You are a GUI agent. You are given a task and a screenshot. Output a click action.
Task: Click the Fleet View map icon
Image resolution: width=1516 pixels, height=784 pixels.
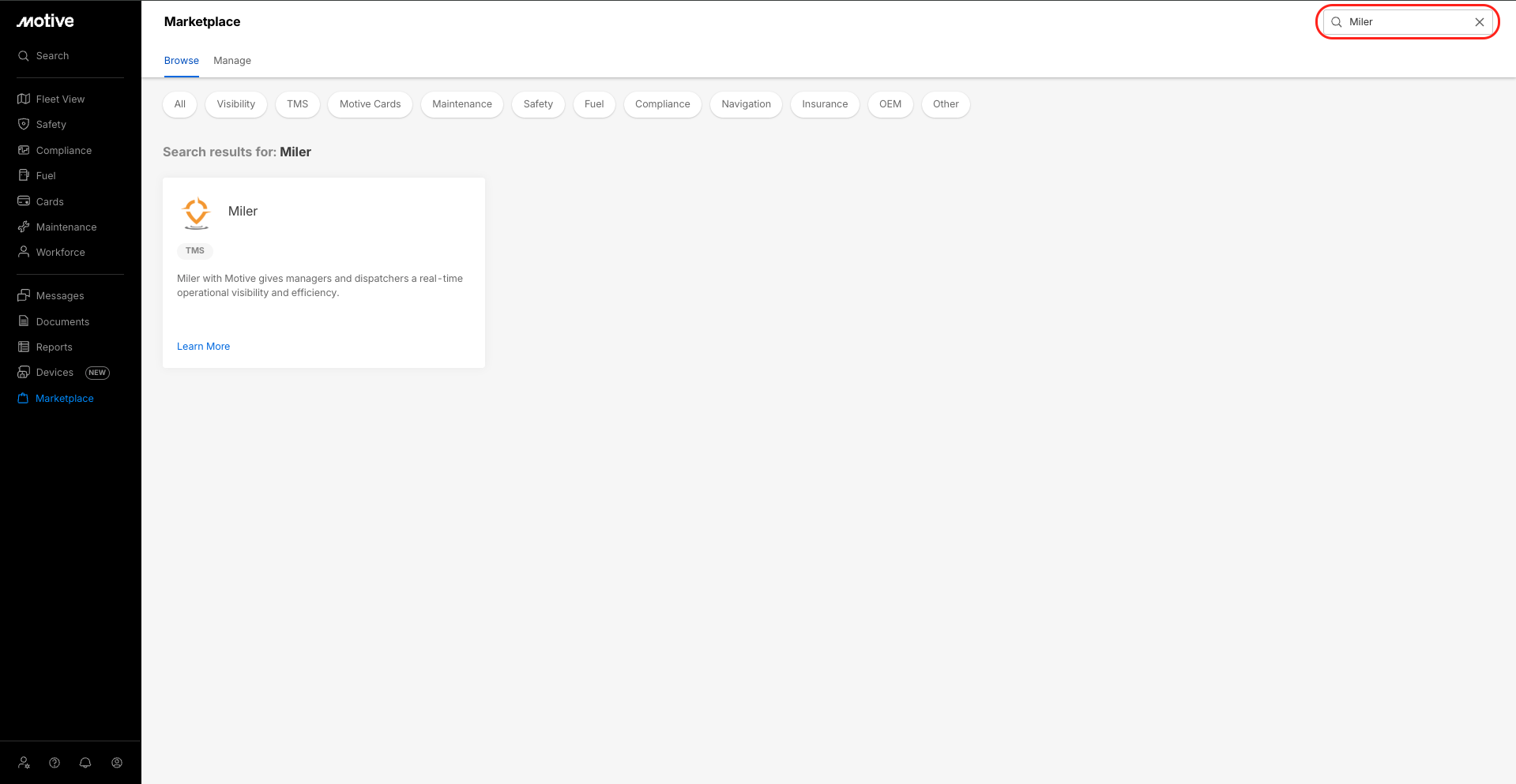coord(24,99)
